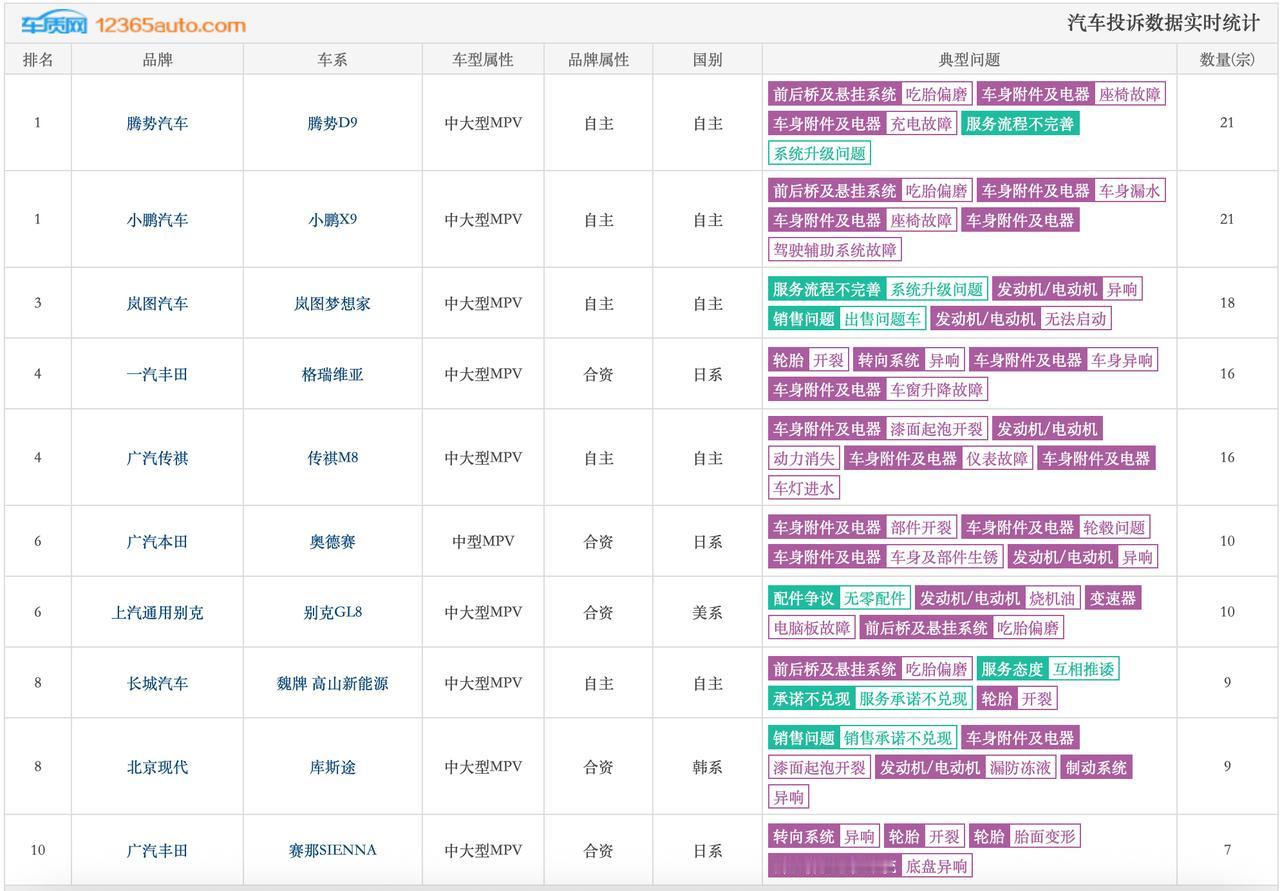Open the 一汽丰田 brand link
Viewport: 1280px width, 891px height.
(x=157, y=375)
